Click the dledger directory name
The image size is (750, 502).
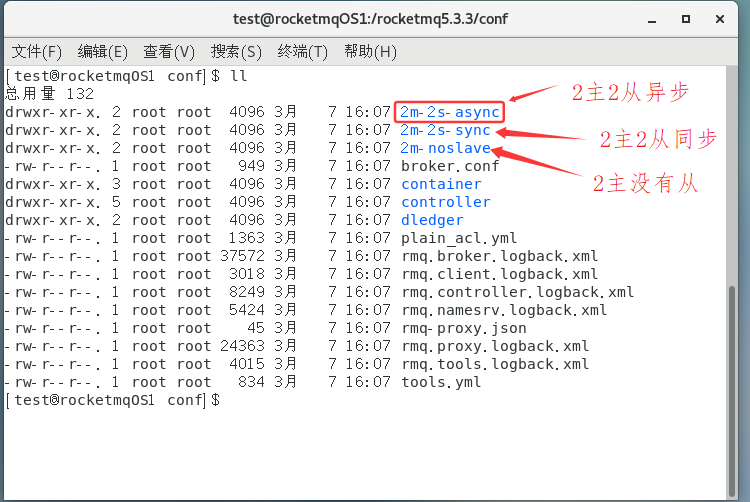(x=432, y=220)
